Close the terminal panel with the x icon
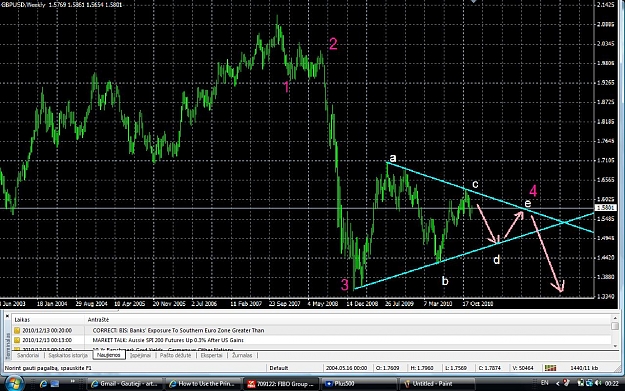This screenshot has width=625, height=391. click(7, 316)
